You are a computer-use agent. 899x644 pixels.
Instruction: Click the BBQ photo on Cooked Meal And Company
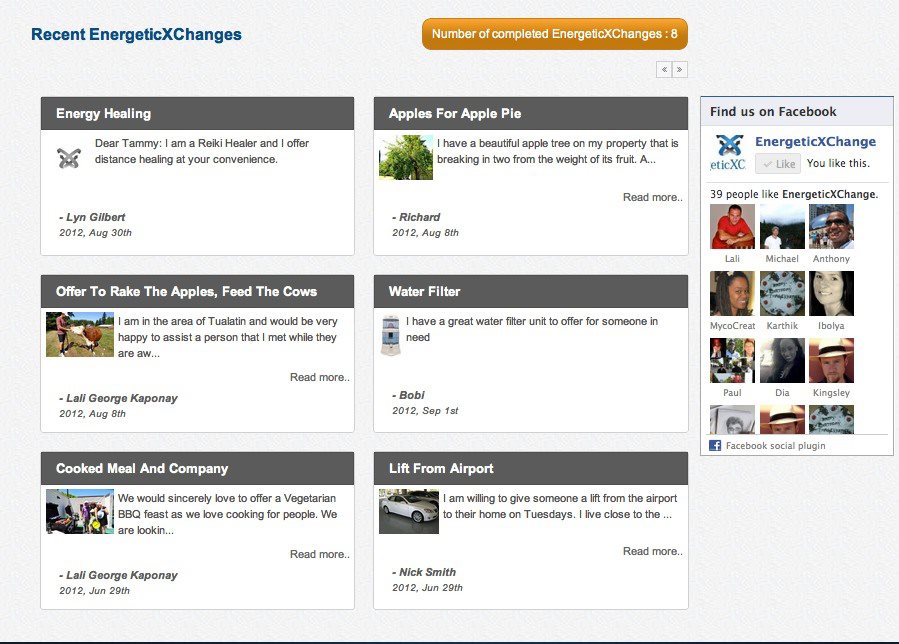[x=79, y=512]
